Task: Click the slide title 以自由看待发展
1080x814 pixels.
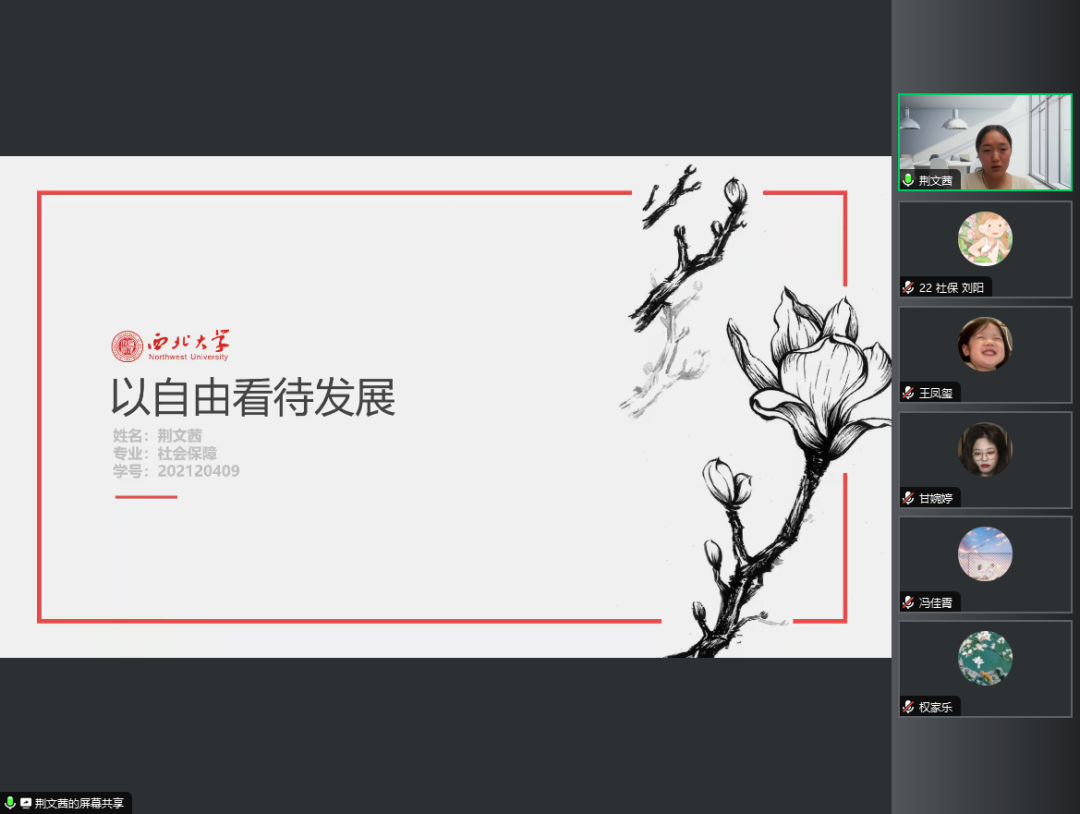Action: pyautogui.click(x=253, y=398)
